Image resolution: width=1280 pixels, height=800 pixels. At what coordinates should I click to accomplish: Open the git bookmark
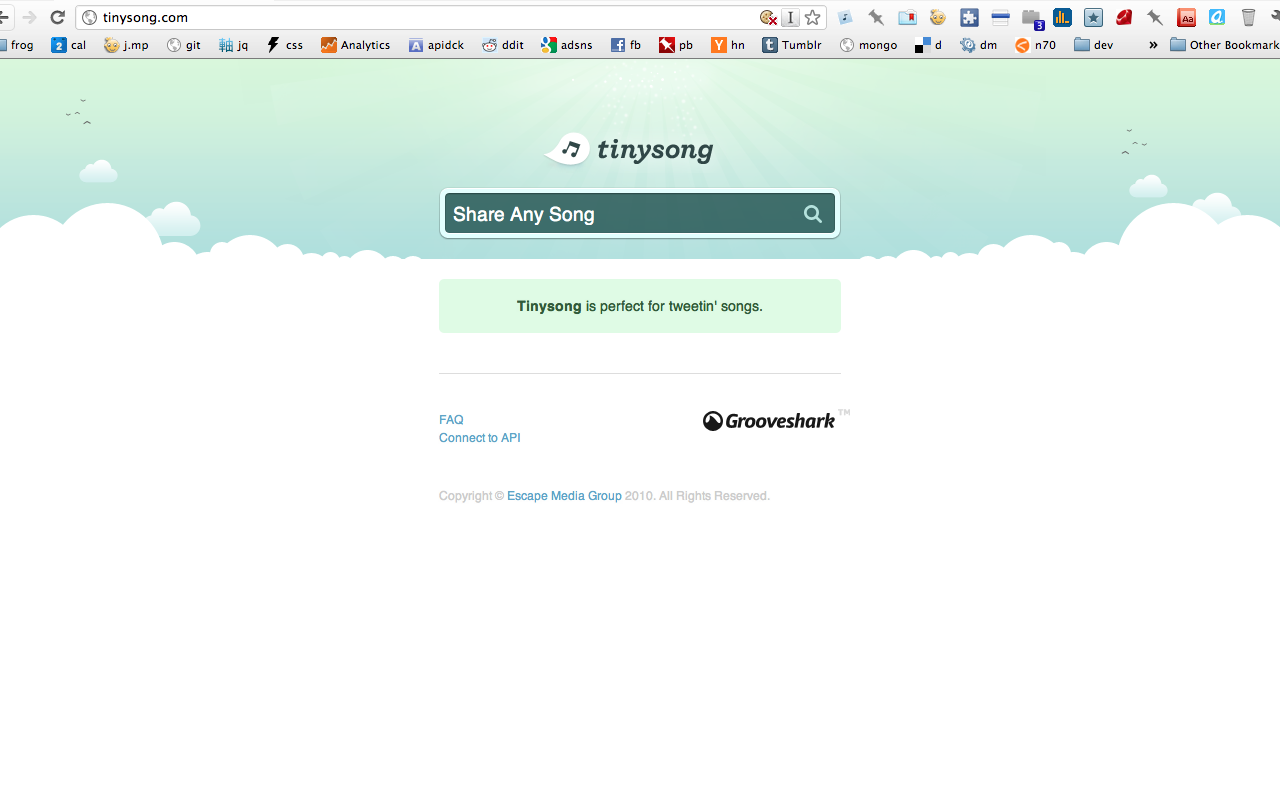[x=184, y=45]
